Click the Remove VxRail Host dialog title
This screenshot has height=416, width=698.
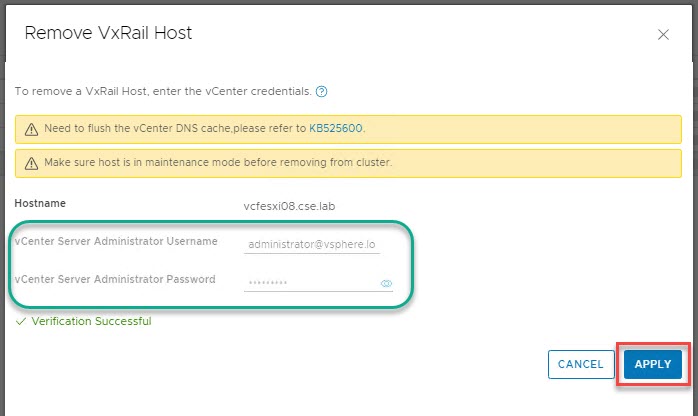tap(108, 33)
